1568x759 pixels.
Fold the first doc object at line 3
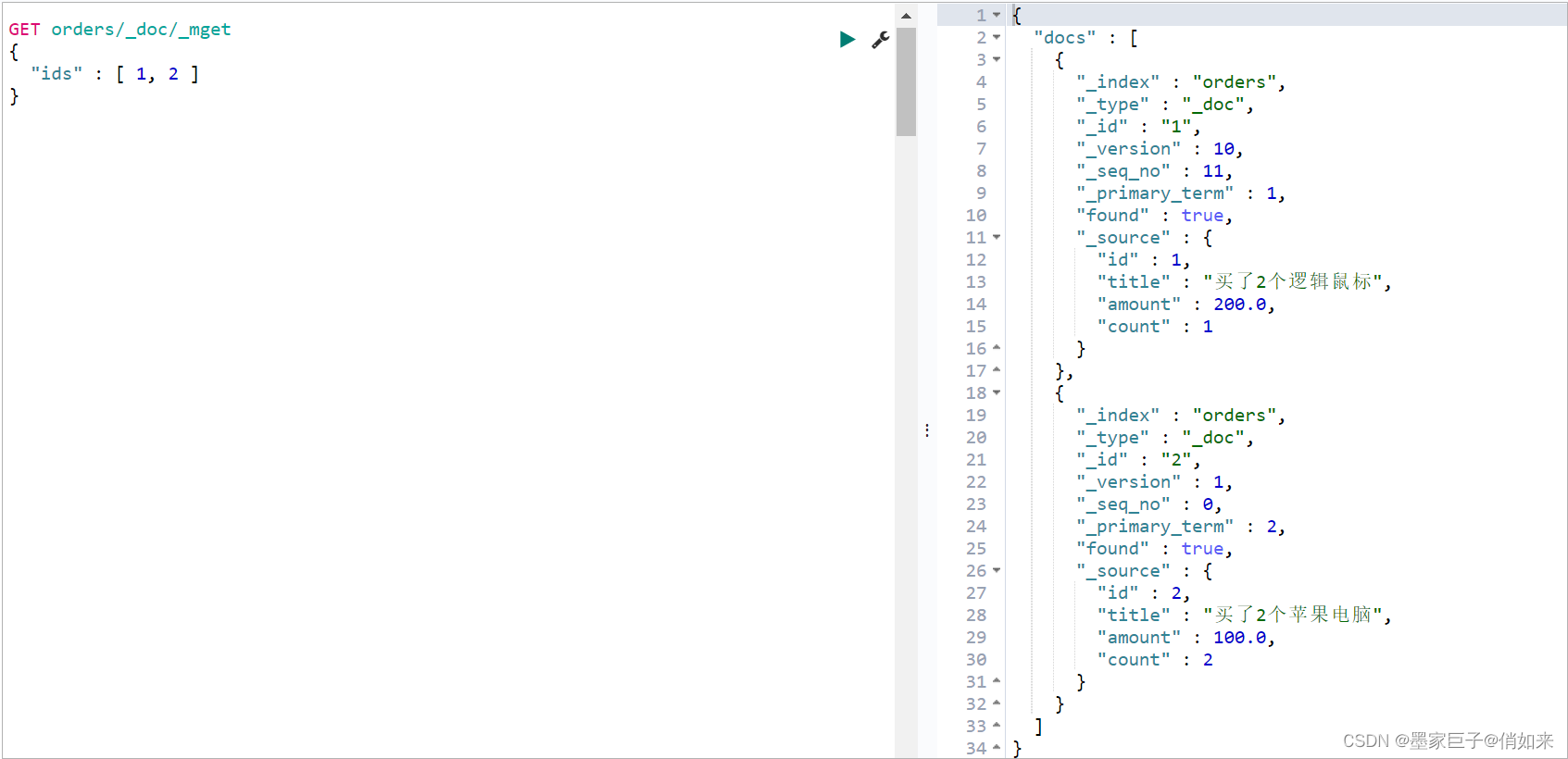tap(997, 59)
